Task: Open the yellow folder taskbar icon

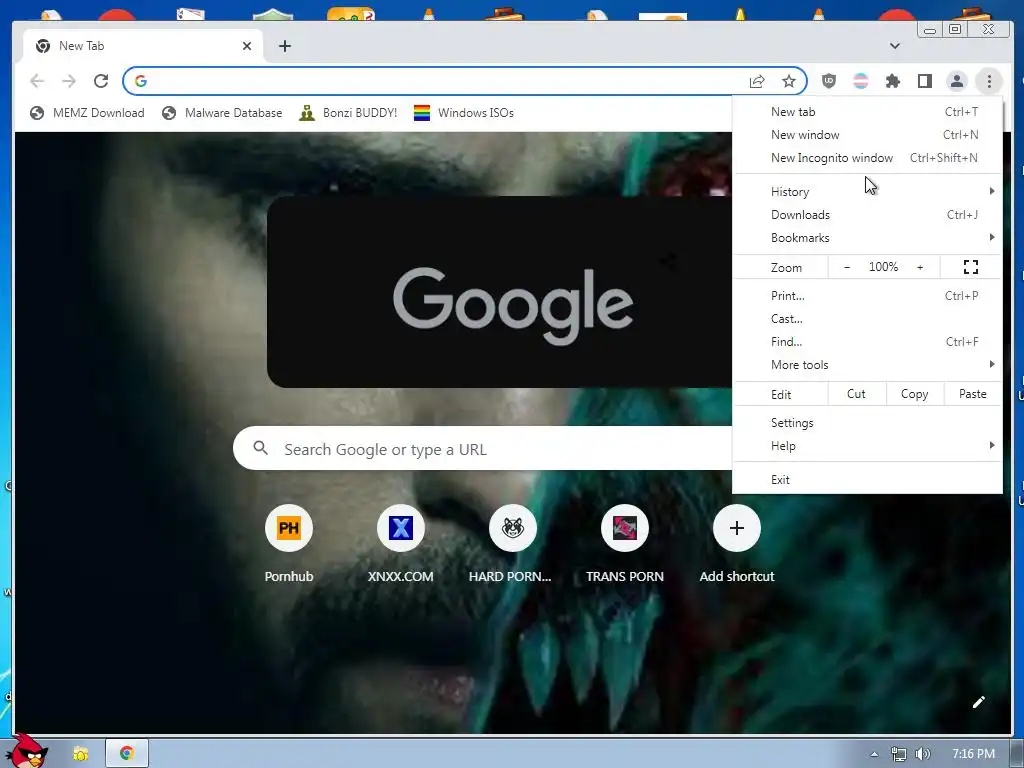Action: (x=80, y=754)
